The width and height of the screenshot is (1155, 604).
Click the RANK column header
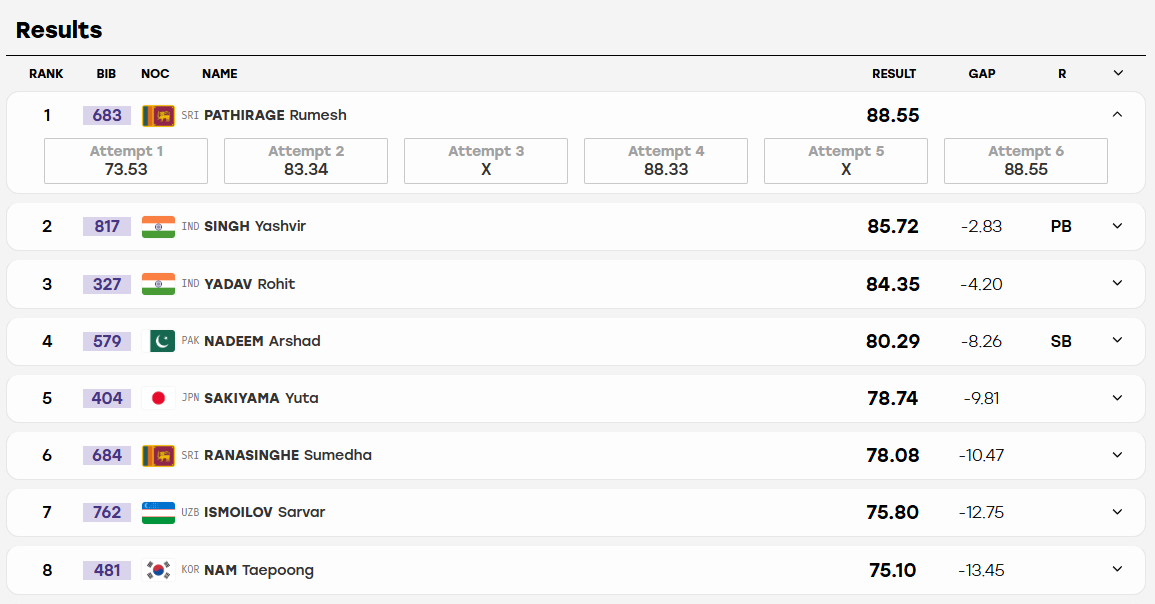pyautogui.click(x=46, y=74)
